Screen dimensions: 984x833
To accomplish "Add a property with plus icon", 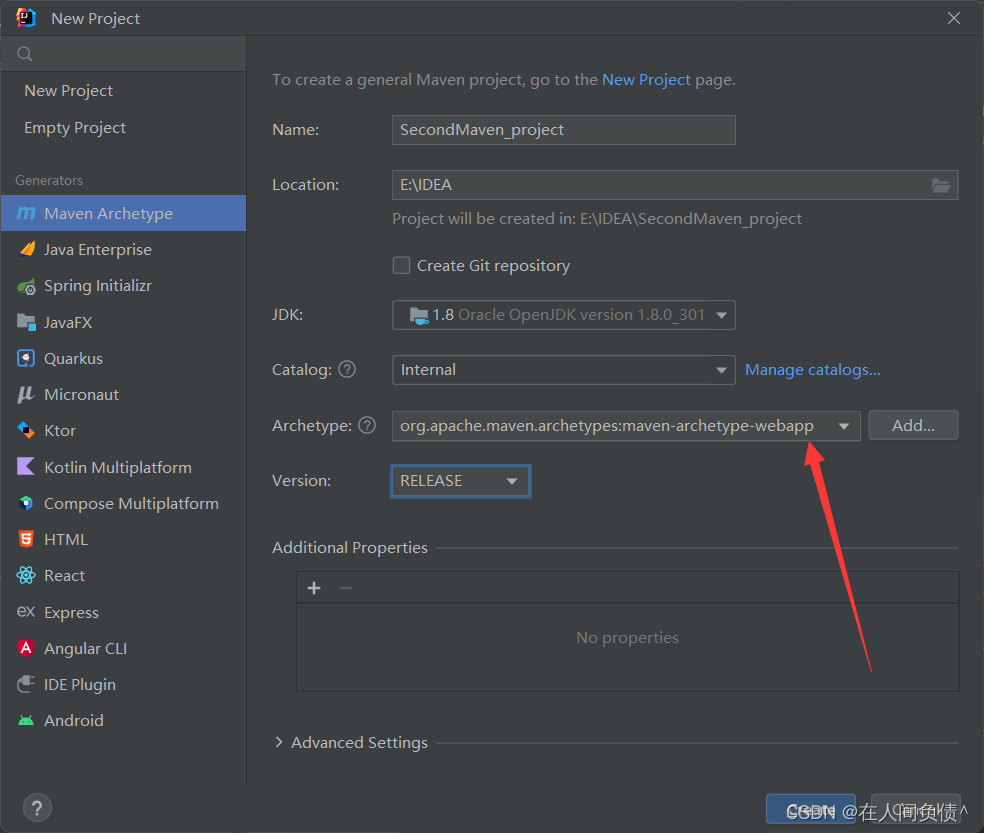I will [314, 588].
